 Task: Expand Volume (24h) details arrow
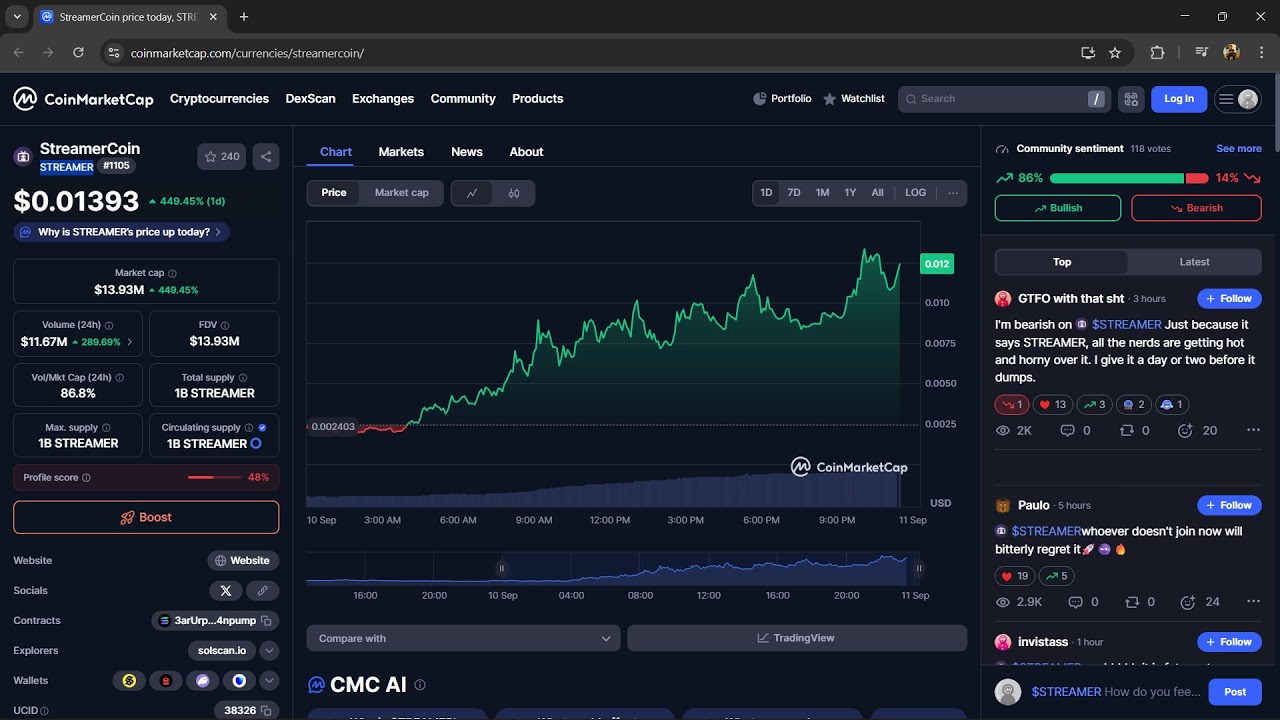[130, 342]
